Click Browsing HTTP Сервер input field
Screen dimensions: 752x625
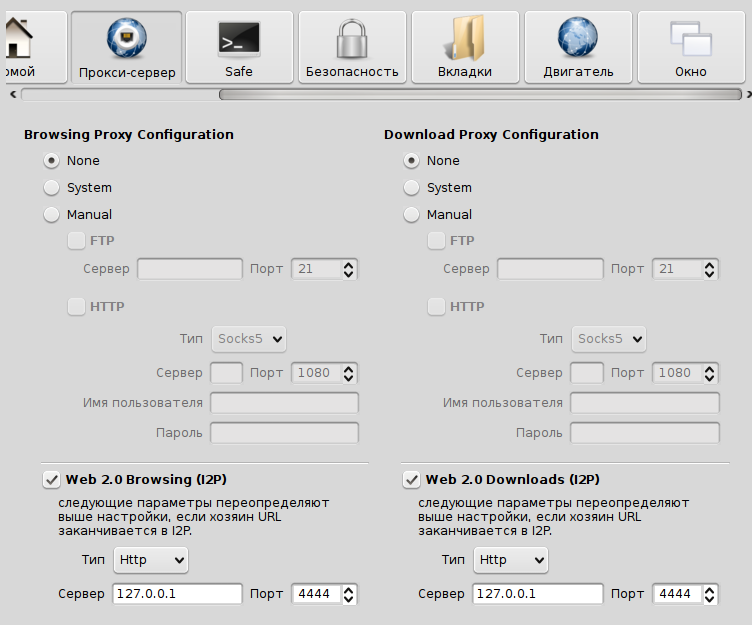pyautogui.click(x=226, y=373)
